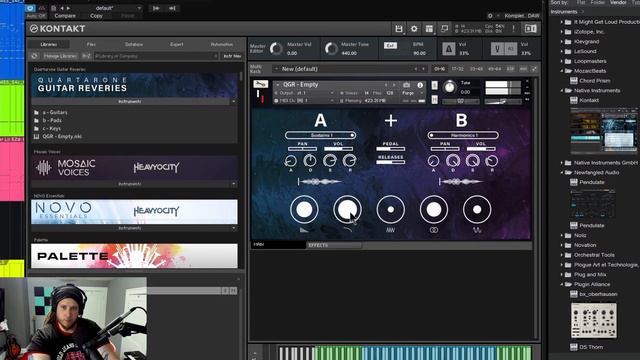The image size is (640, 360).
Task: Switch to the Automation tab
Action: [222, 44]
